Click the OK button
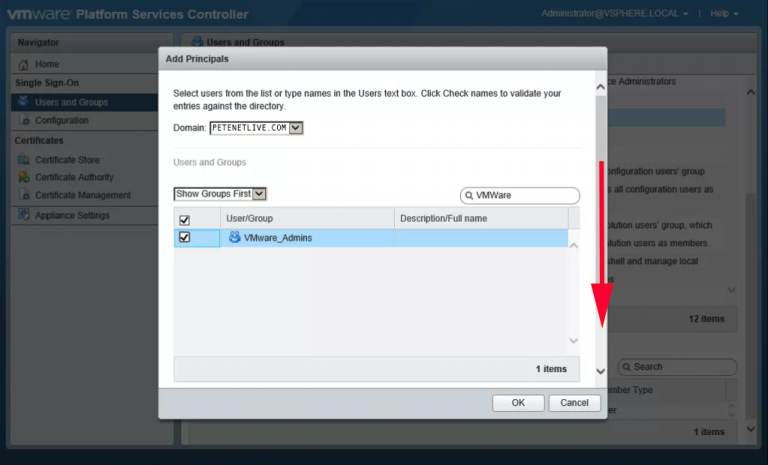Viewport: 768px width, 465px height. pos(518,403)
